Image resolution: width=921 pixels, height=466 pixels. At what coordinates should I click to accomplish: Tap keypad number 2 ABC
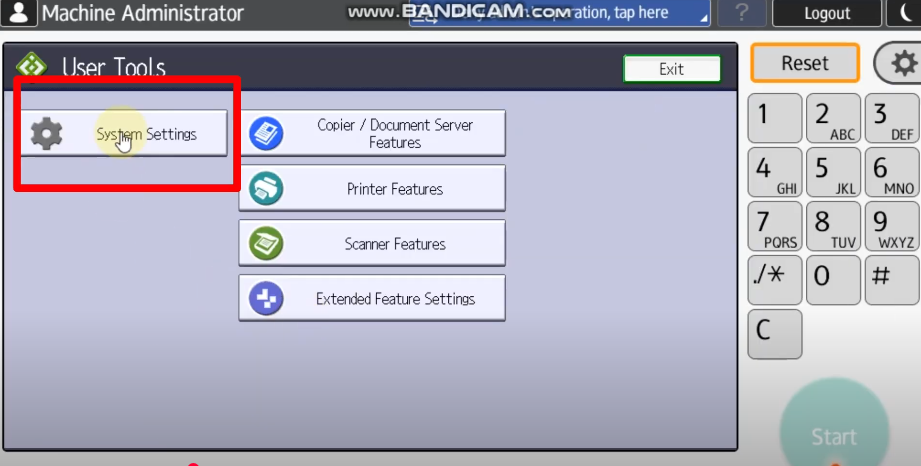pos(833,118)
